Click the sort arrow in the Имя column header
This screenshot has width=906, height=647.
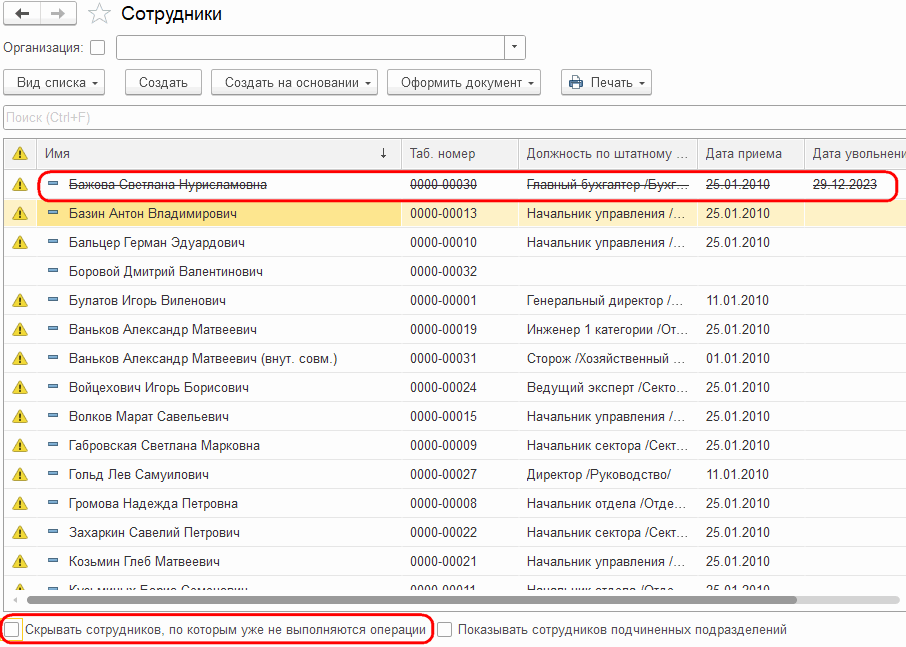coord(383,154)
